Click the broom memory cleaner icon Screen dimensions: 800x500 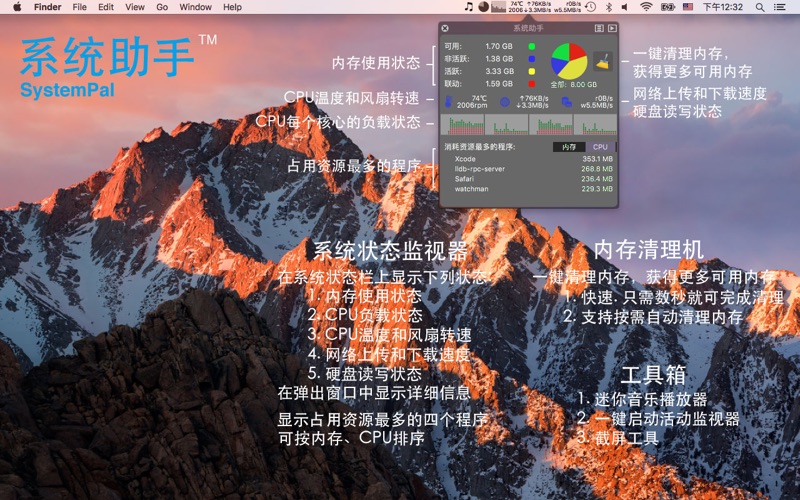click(603, 63)
